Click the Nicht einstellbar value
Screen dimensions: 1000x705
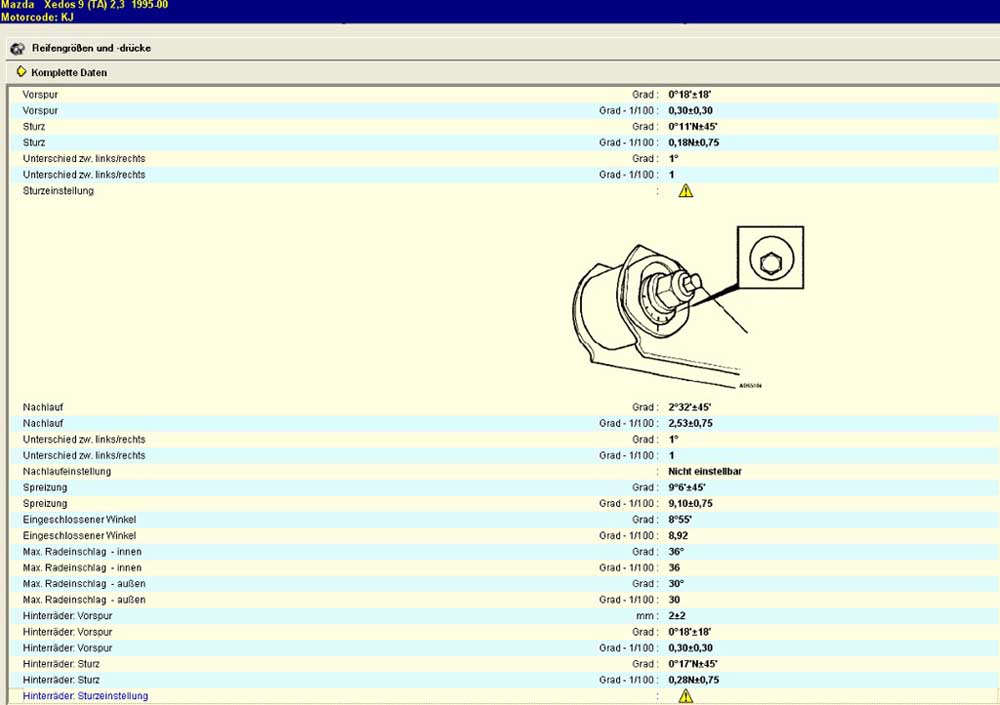pos(704,471)
